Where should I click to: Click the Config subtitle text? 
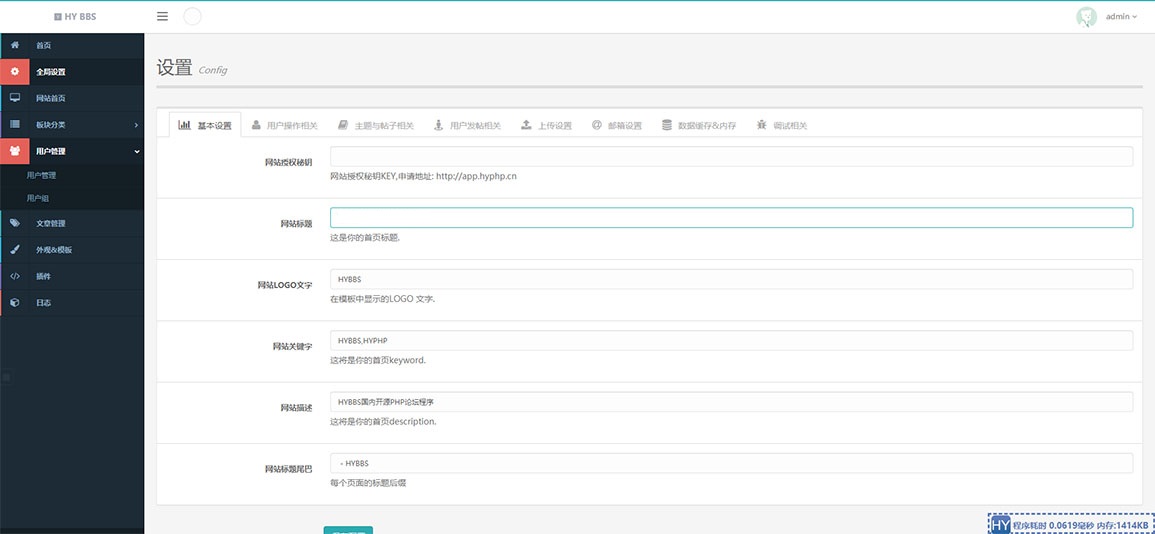point(213,71)
